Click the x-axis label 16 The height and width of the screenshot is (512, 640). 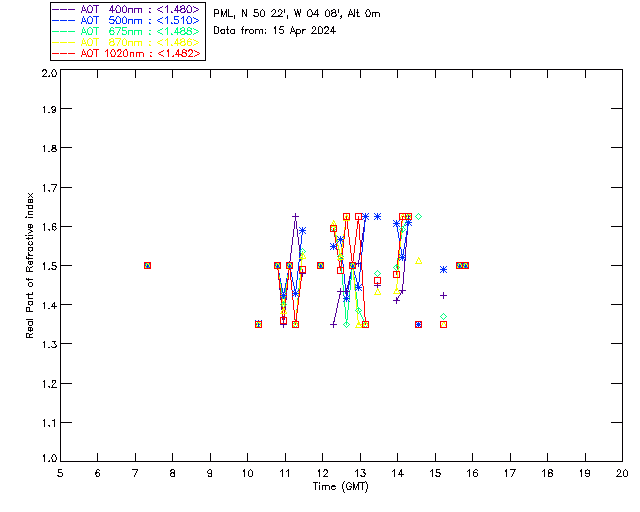473,473
